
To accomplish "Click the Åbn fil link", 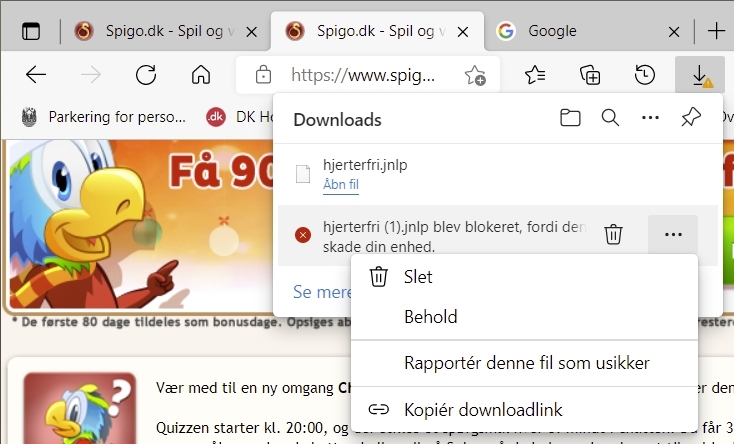I will coord(341,185).
